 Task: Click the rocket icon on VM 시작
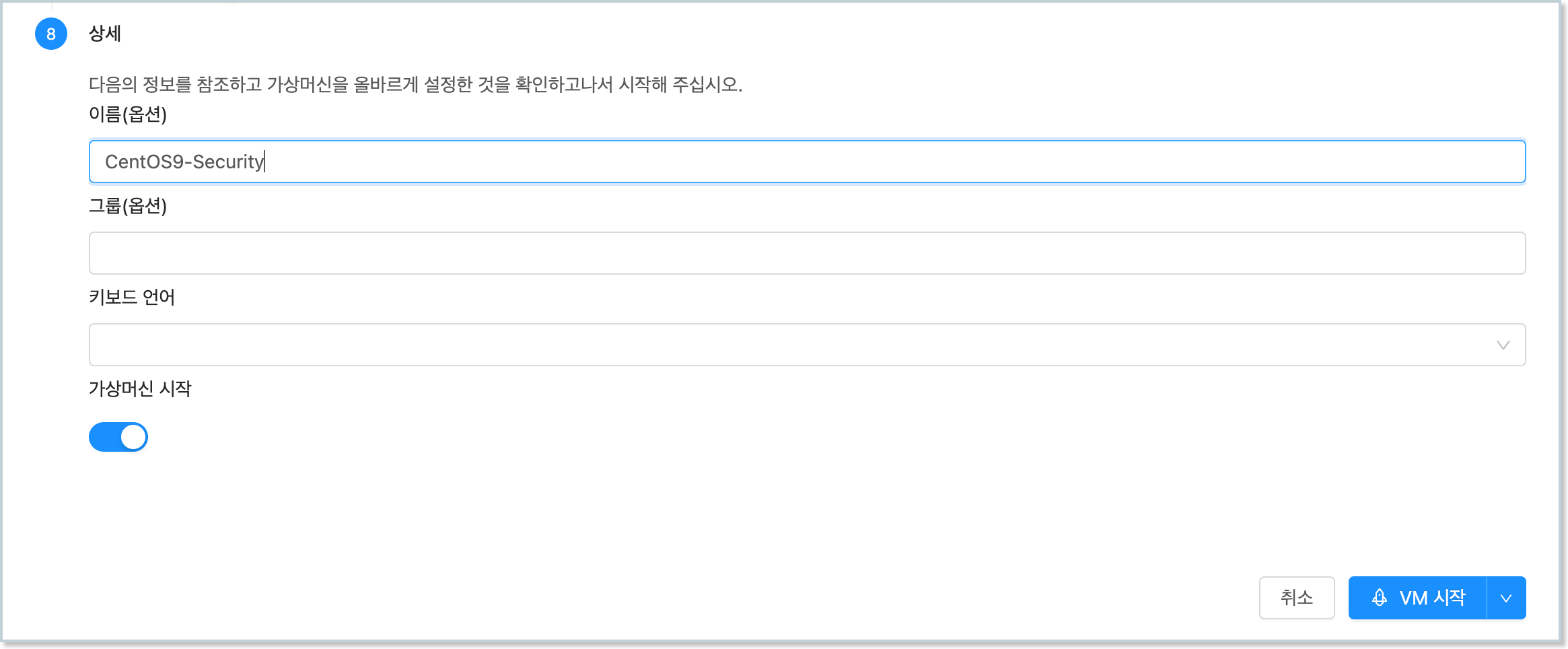pos(1379,598)
